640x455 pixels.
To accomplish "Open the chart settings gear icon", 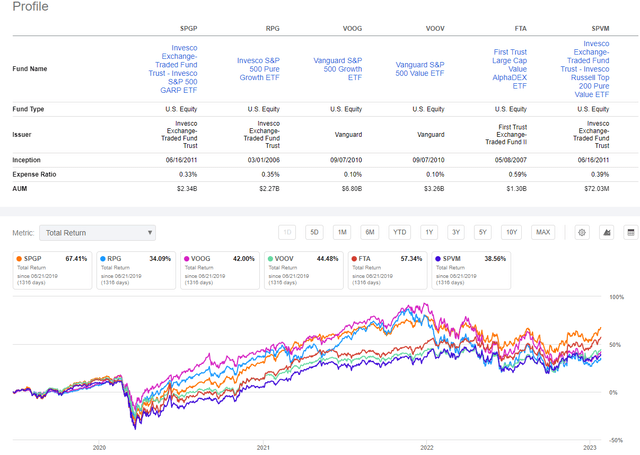I will [x=582, y=233].
